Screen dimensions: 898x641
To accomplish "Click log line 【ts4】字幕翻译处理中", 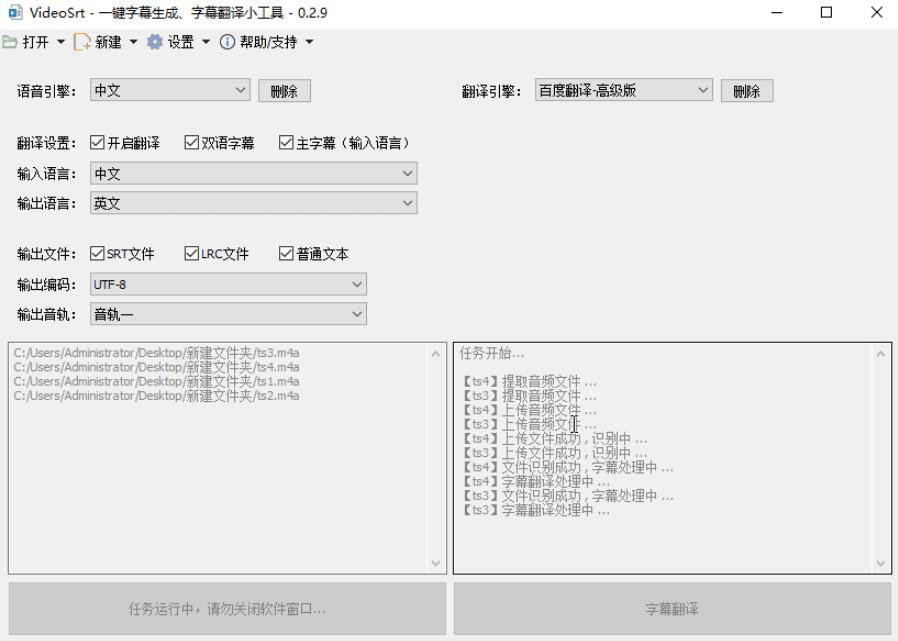I will (535, 481).
